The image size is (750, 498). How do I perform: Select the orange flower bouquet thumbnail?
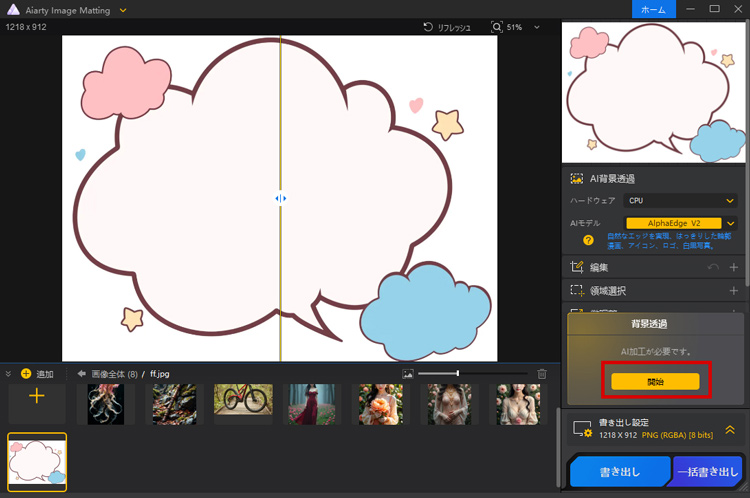[381, 404]
